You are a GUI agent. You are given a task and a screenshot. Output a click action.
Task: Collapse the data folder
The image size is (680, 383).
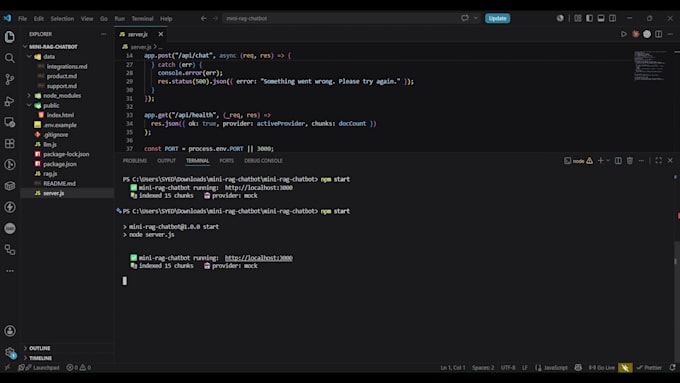[29, 56]
